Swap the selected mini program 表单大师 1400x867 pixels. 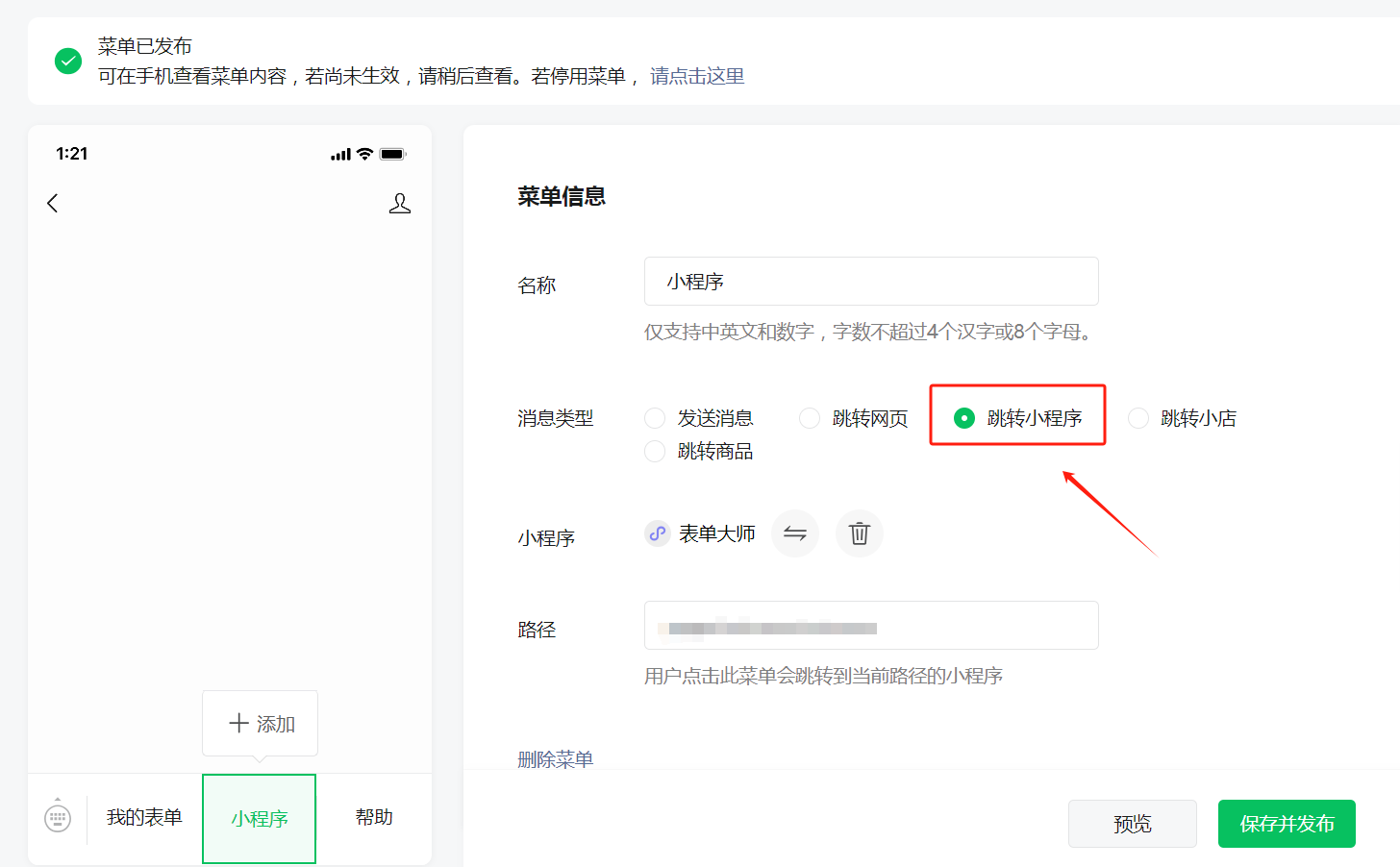coord(795,533)
